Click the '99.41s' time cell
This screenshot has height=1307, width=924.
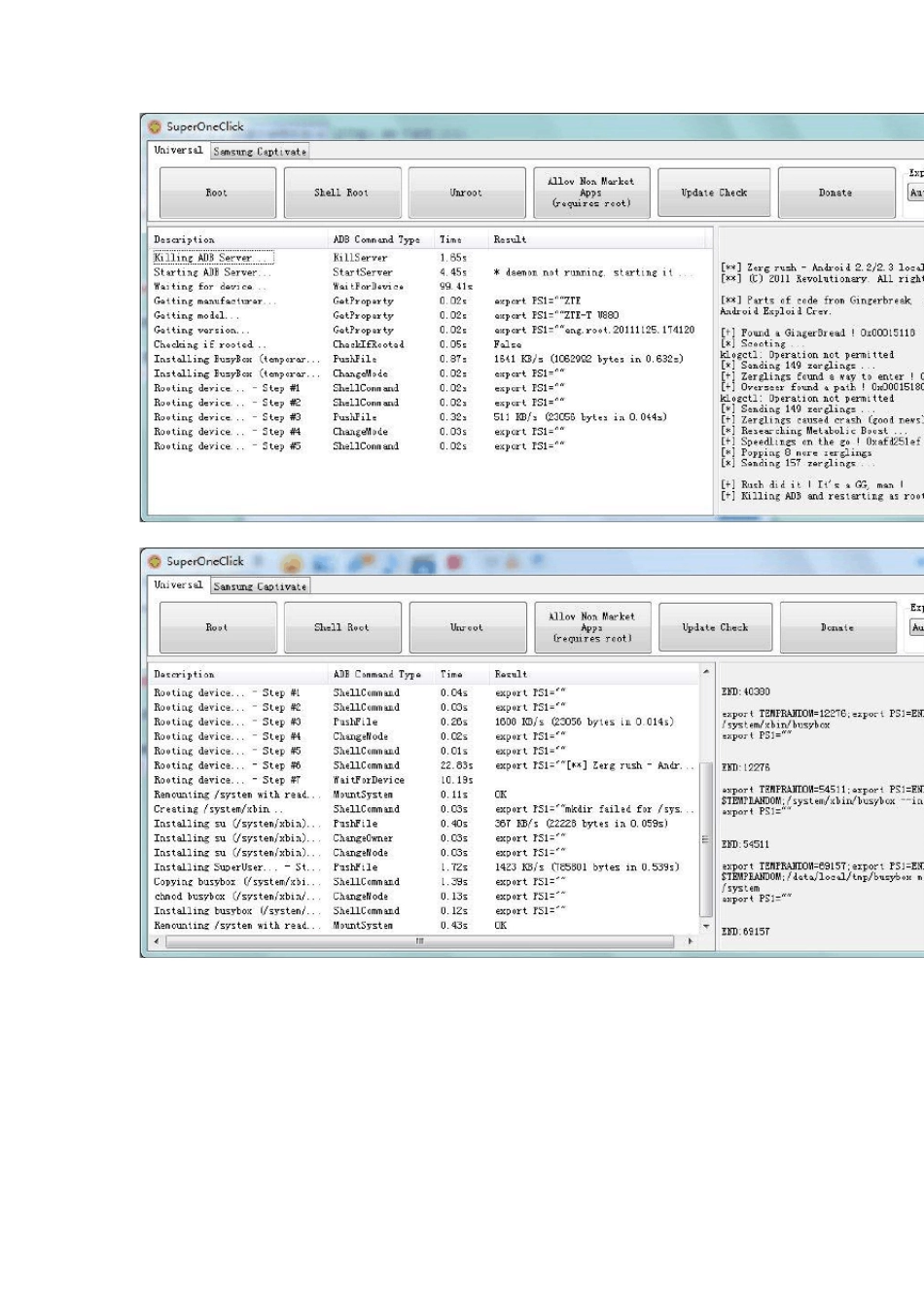pos(457,287)
